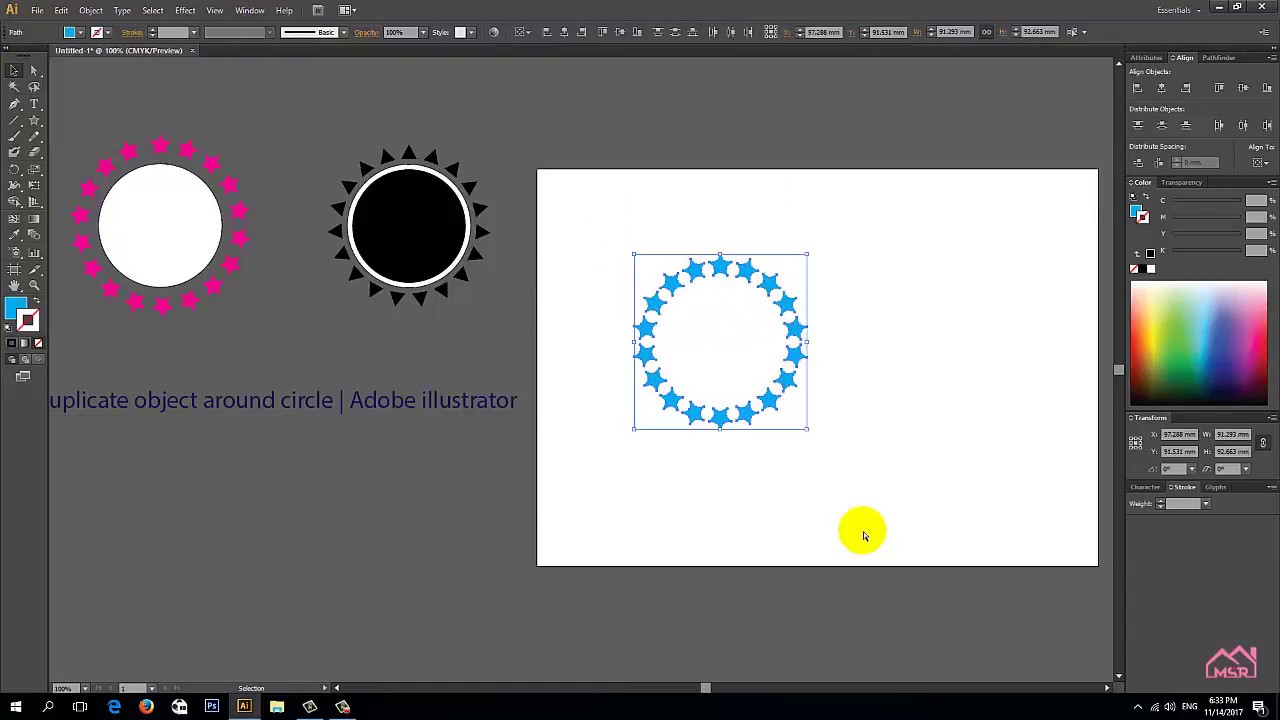Image resolution: width=1280 pixels, height=720 pixels.
Task: Select the Pen tool
Action: click(x=14, y=104)
